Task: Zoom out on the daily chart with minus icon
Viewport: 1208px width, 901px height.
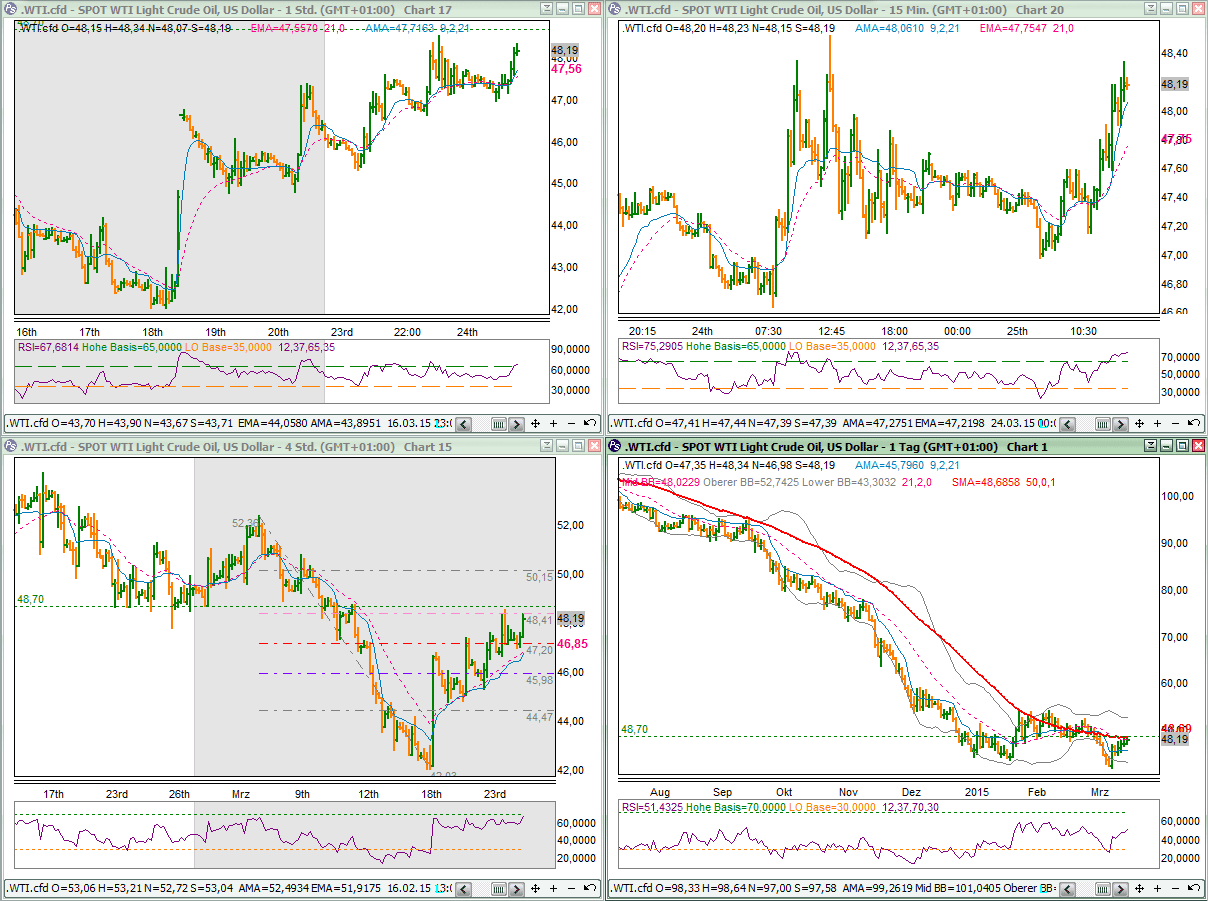Action: (x=1175, y=887)
